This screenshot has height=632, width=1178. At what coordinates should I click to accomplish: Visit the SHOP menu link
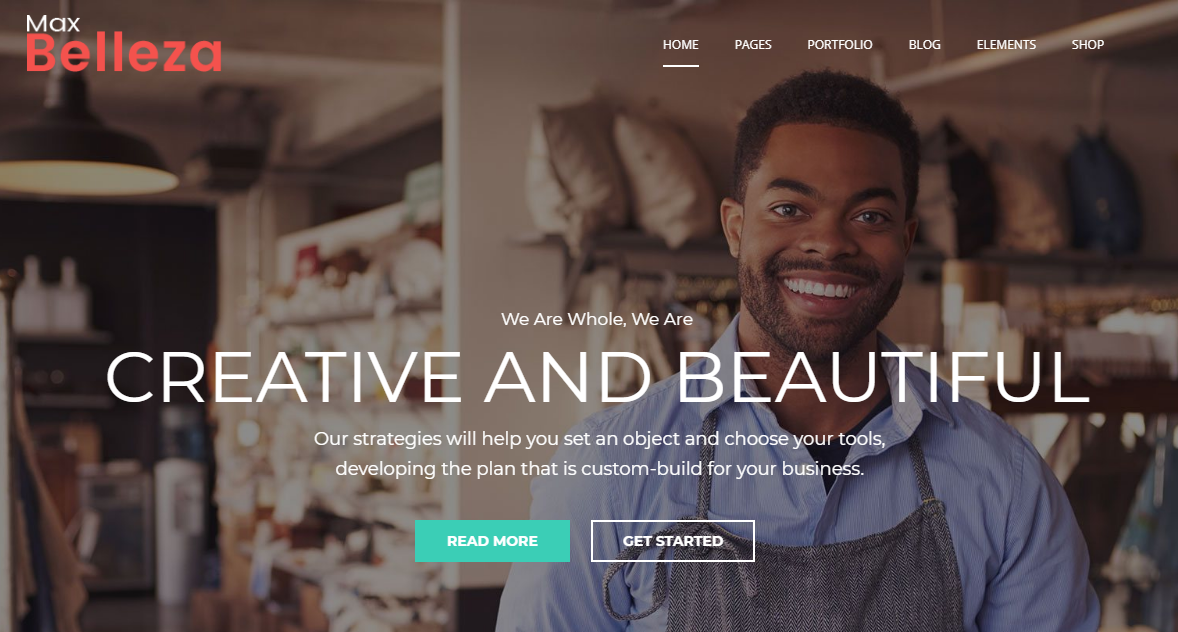click(x=1088, y=44)
